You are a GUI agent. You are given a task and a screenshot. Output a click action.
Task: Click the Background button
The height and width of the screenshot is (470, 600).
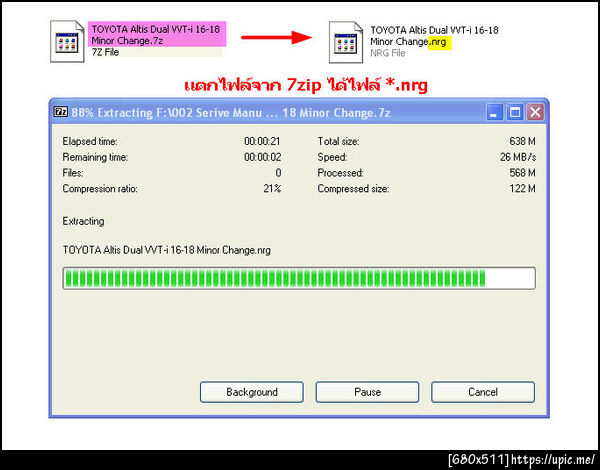251,392
